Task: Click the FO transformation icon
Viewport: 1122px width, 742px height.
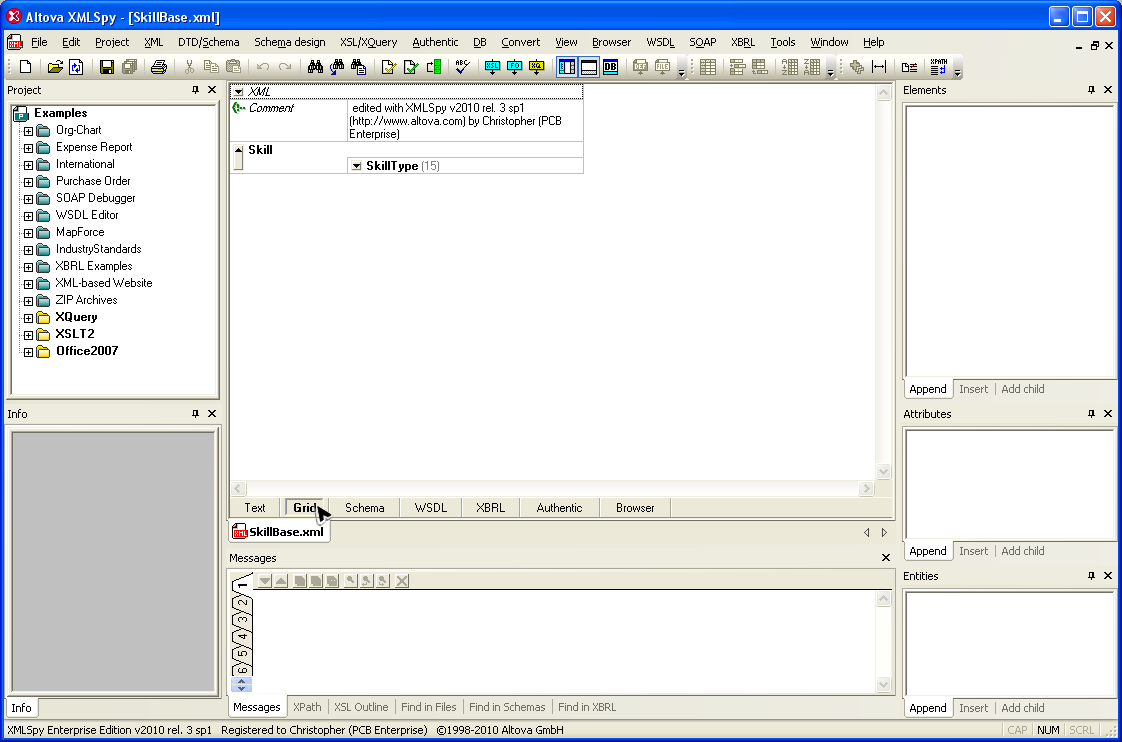Action: tap(514, 67)
